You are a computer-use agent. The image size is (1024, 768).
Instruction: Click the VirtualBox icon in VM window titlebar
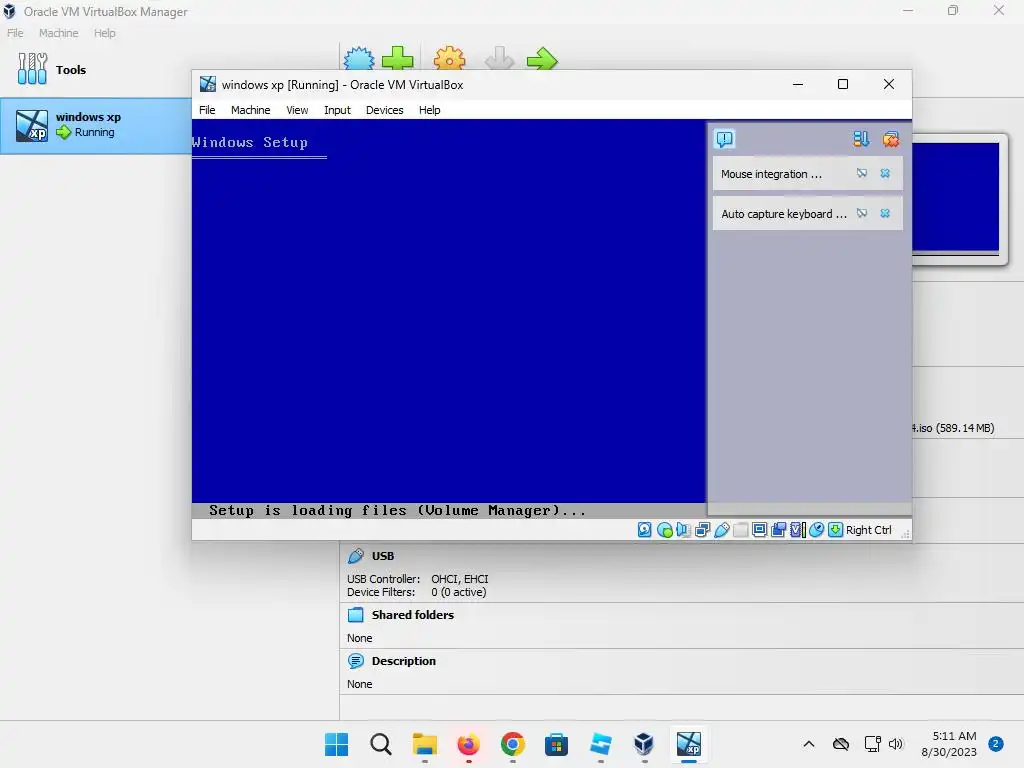pos(208,84)
